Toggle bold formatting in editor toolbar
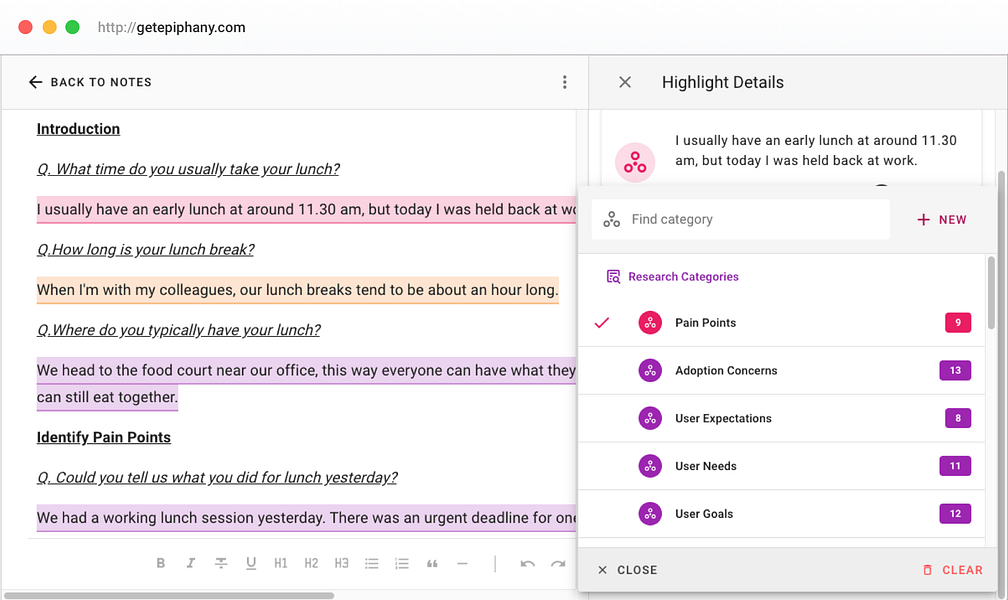1008x600 pixels. pyautogui.click(x=161, y=563)
